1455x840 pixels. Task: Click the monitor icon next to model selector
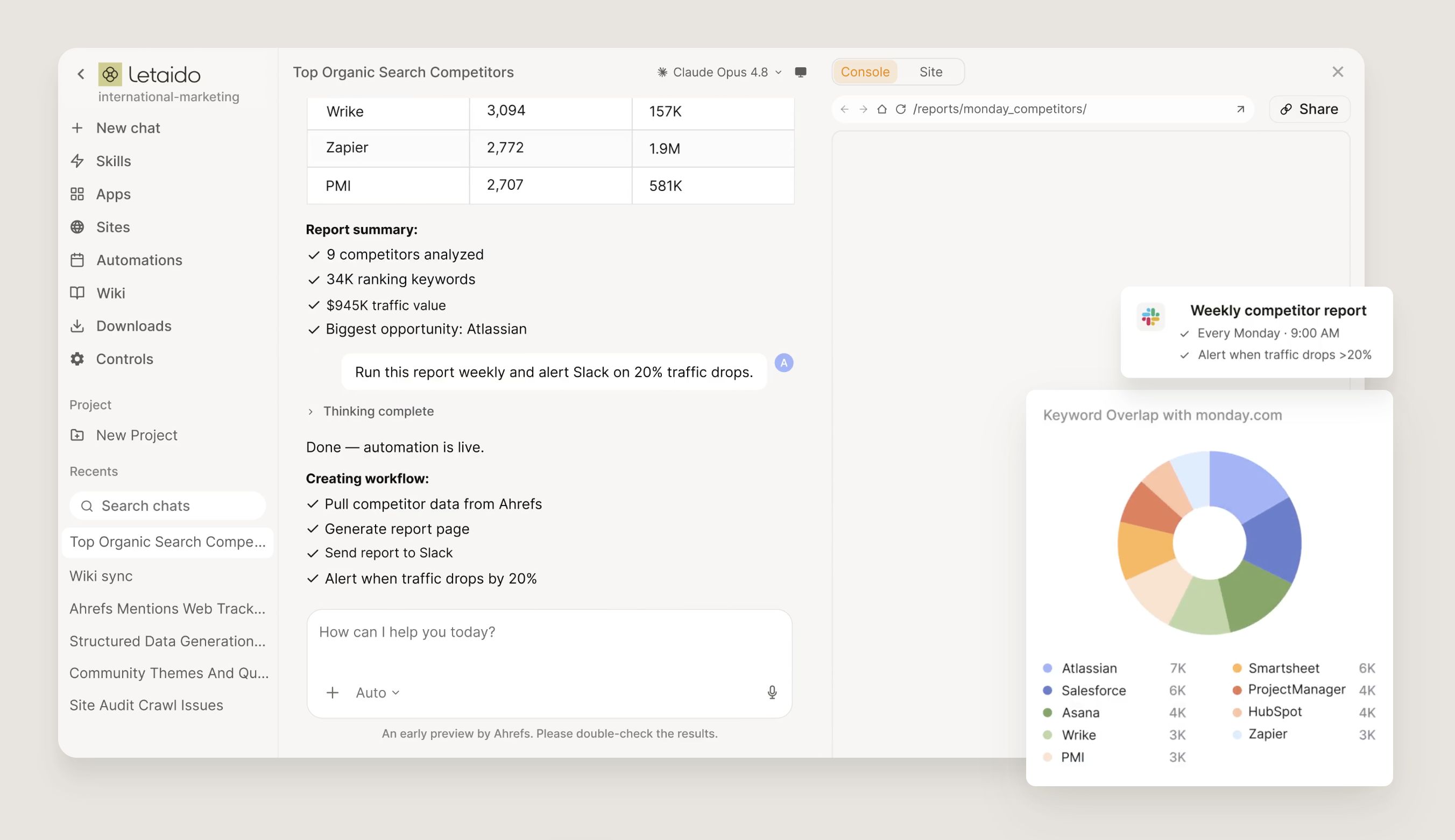[801, 72]
